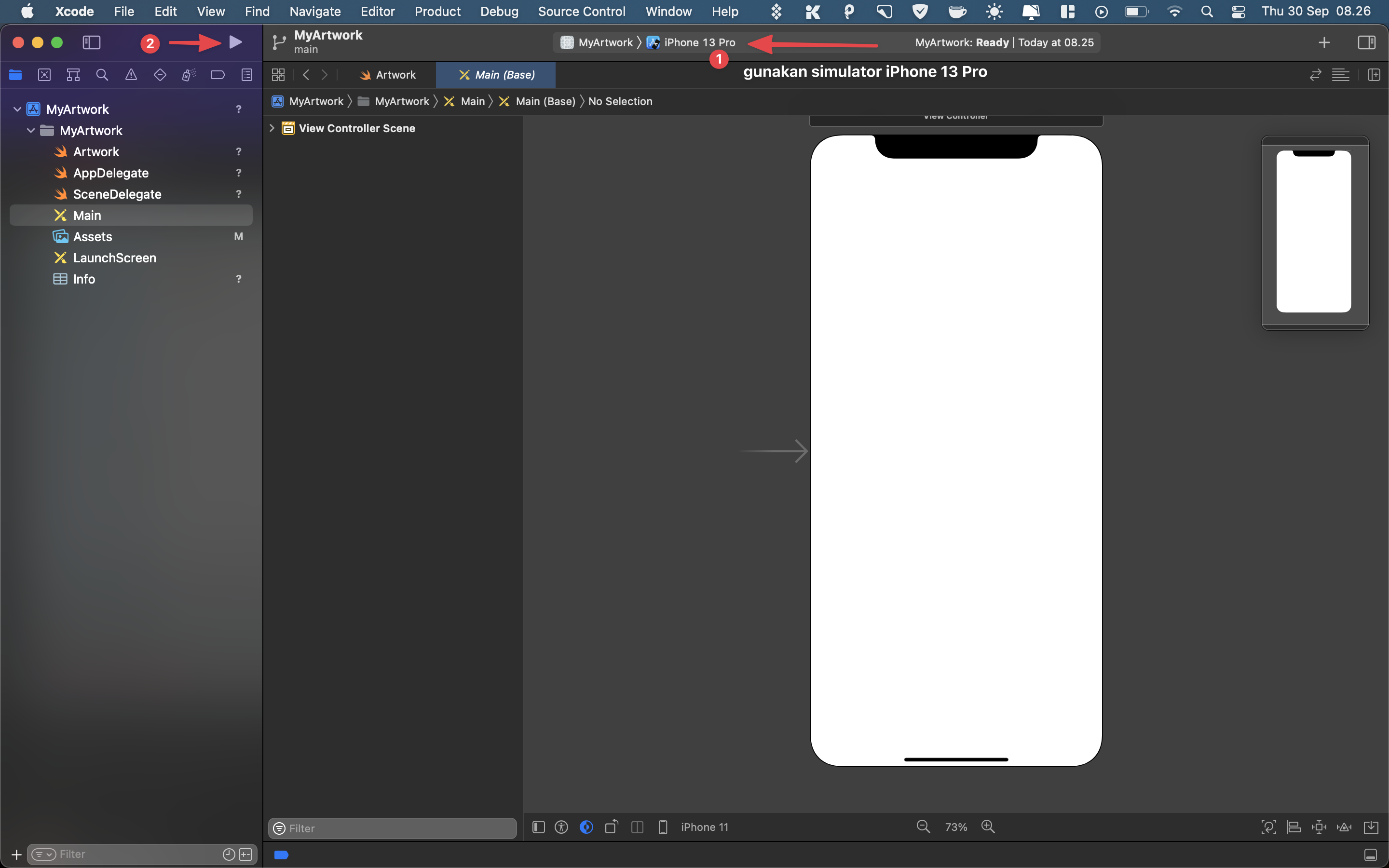Collapse the MyArtwork group folder
This screenshot has width=1389, height=868.
(x=31, y=130)
